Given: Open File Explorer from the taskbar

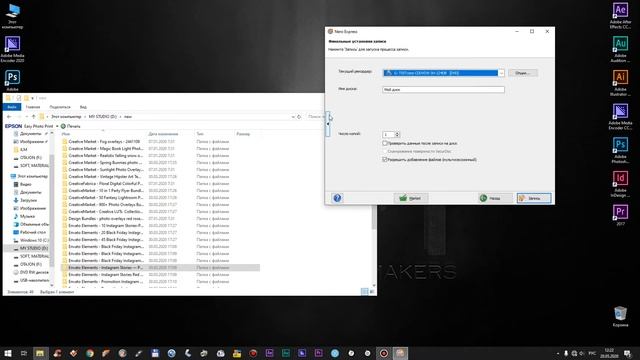Looking at the screenshot, I should [40, 353].
